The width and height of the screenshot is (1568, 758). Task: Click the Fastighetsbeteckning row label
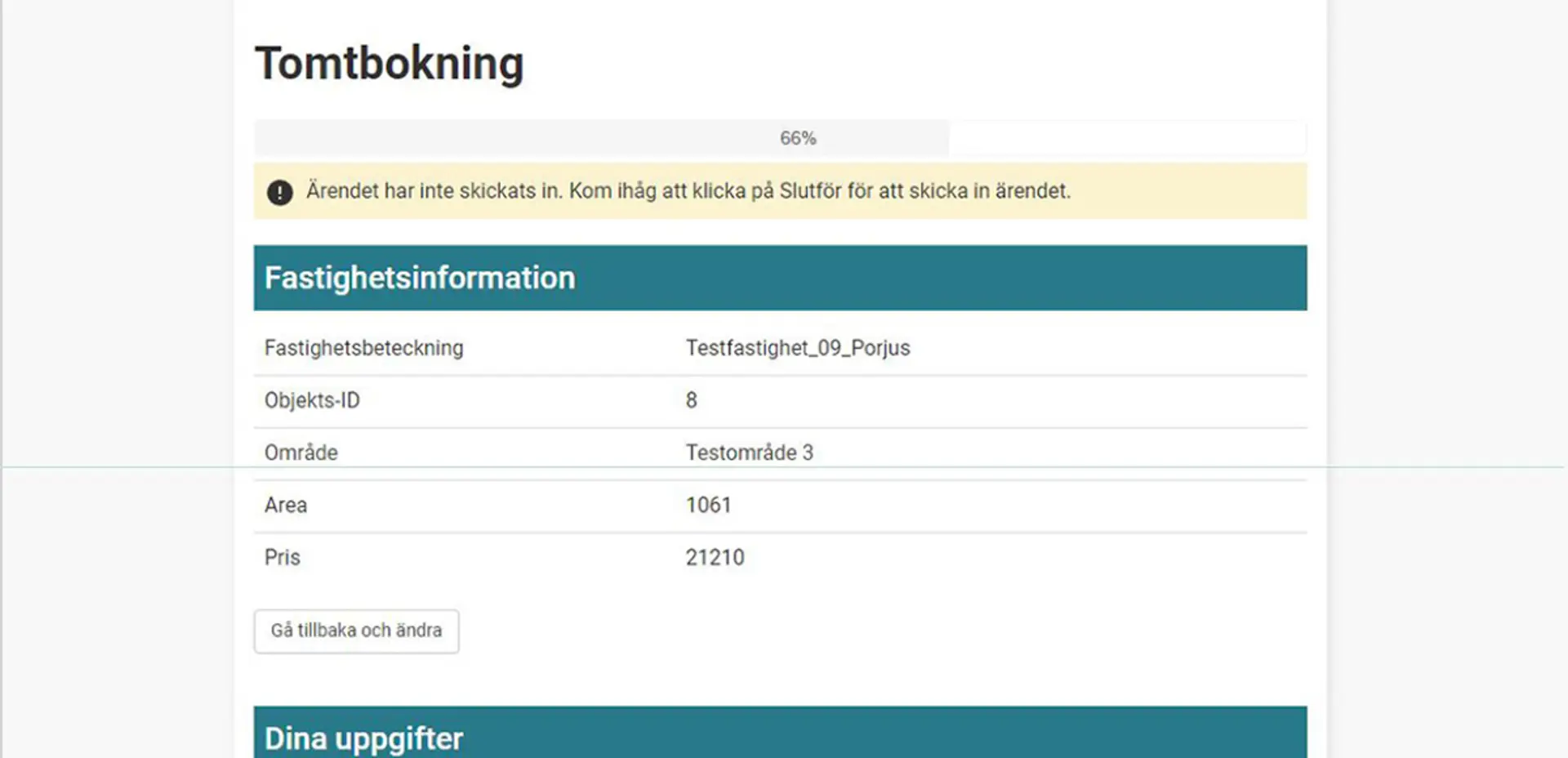[x=363, y=347]
